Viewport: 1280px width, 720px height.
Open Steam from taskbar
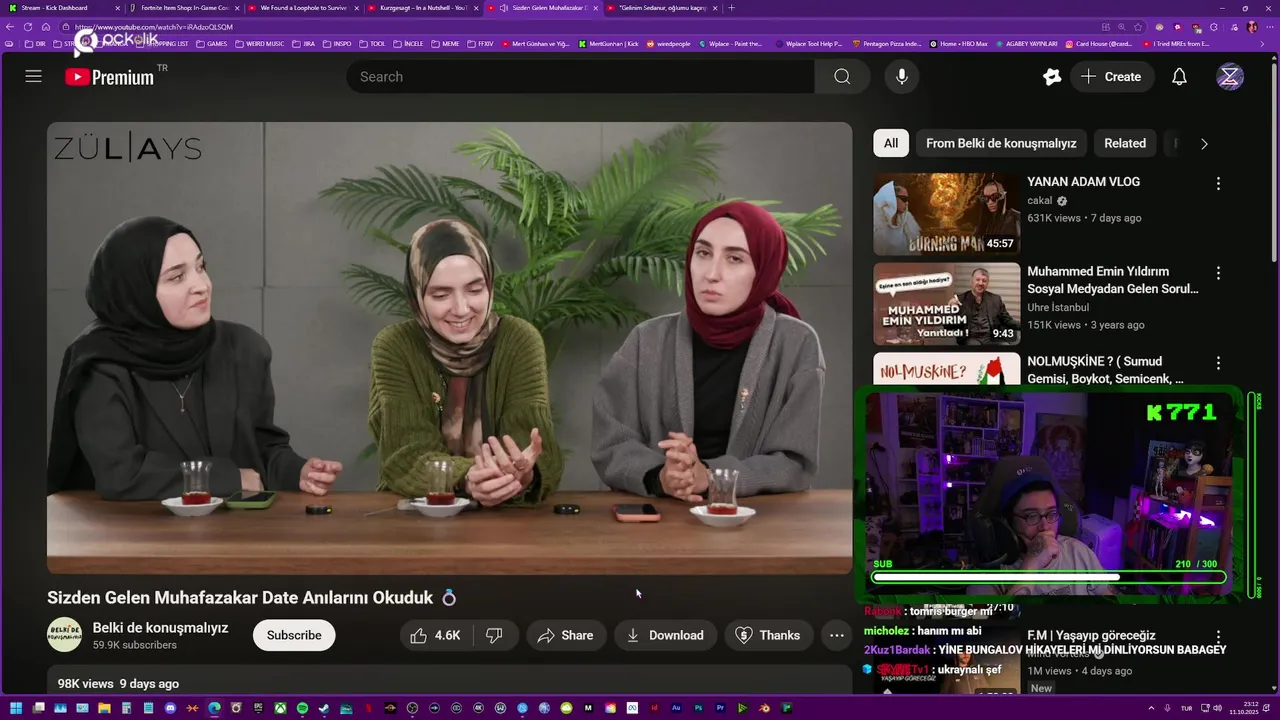point(324,708)
